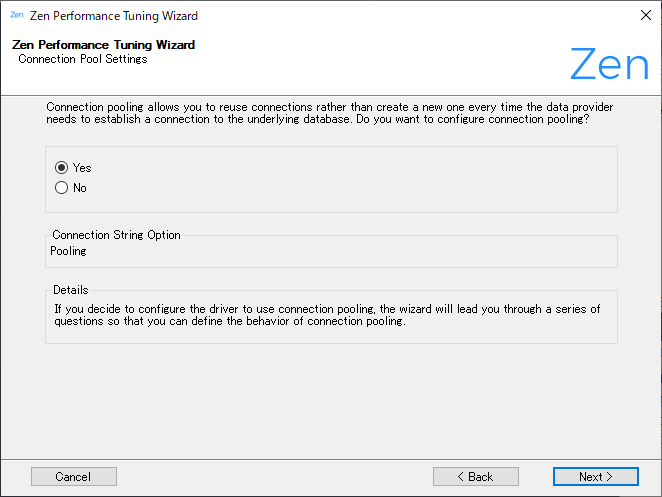Viewport: 662px width, 497px height.
Task: Click the "No" option label text
Action: (x=80, y=188)
